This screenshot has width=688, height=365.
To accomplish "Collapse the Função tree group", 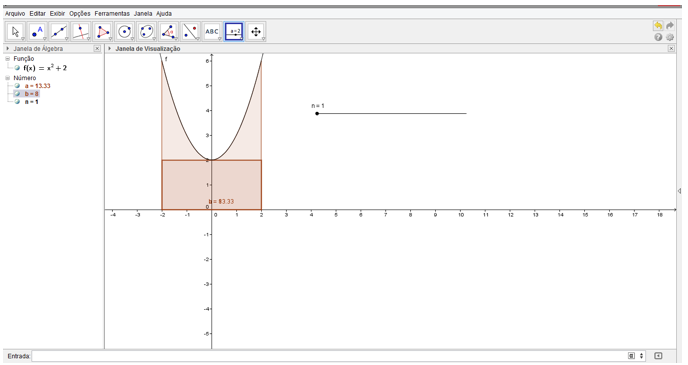I will (7, 59).
